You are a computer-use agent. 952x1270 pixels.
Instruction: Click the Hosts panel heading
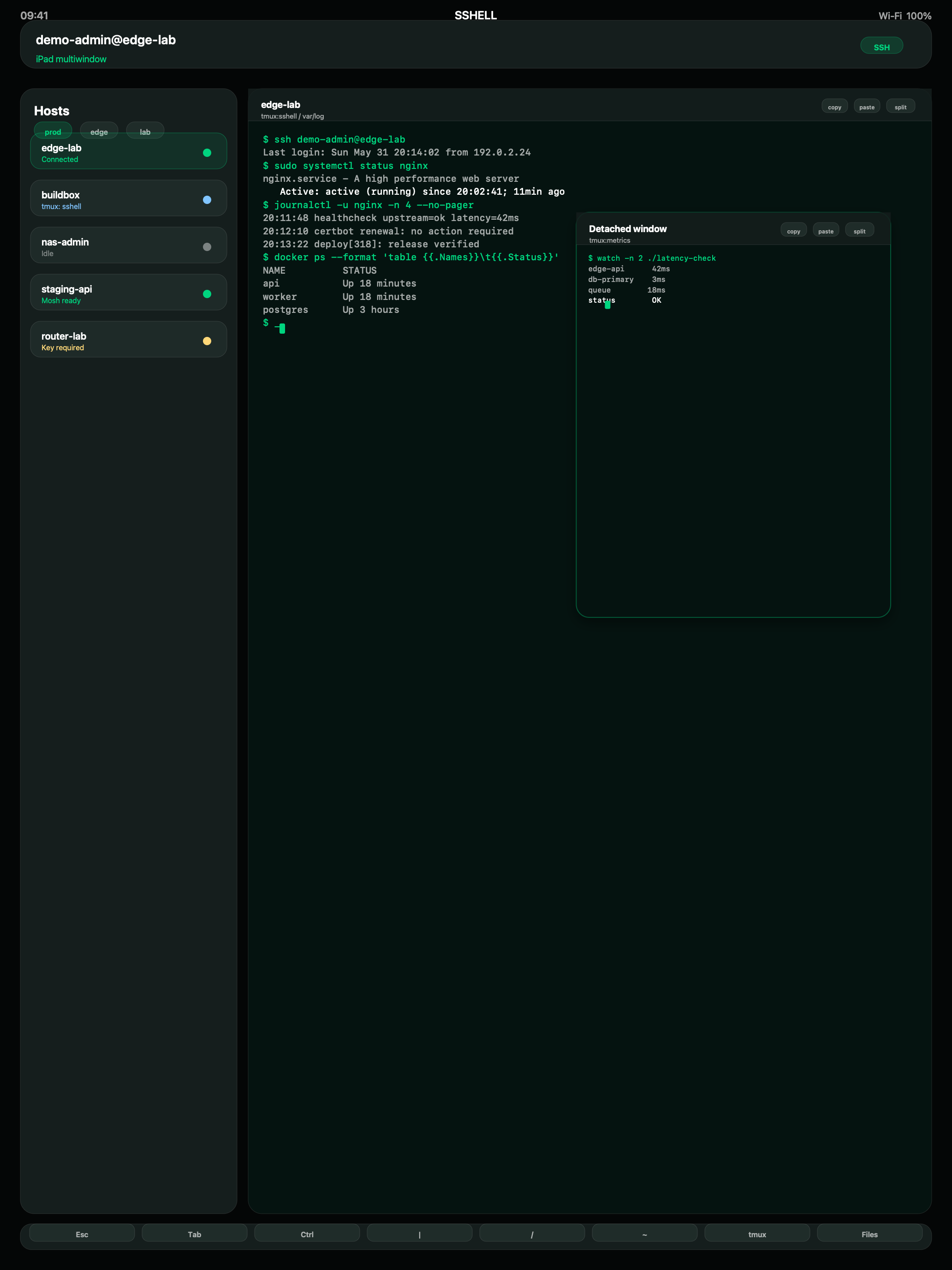tap(52, 111)
